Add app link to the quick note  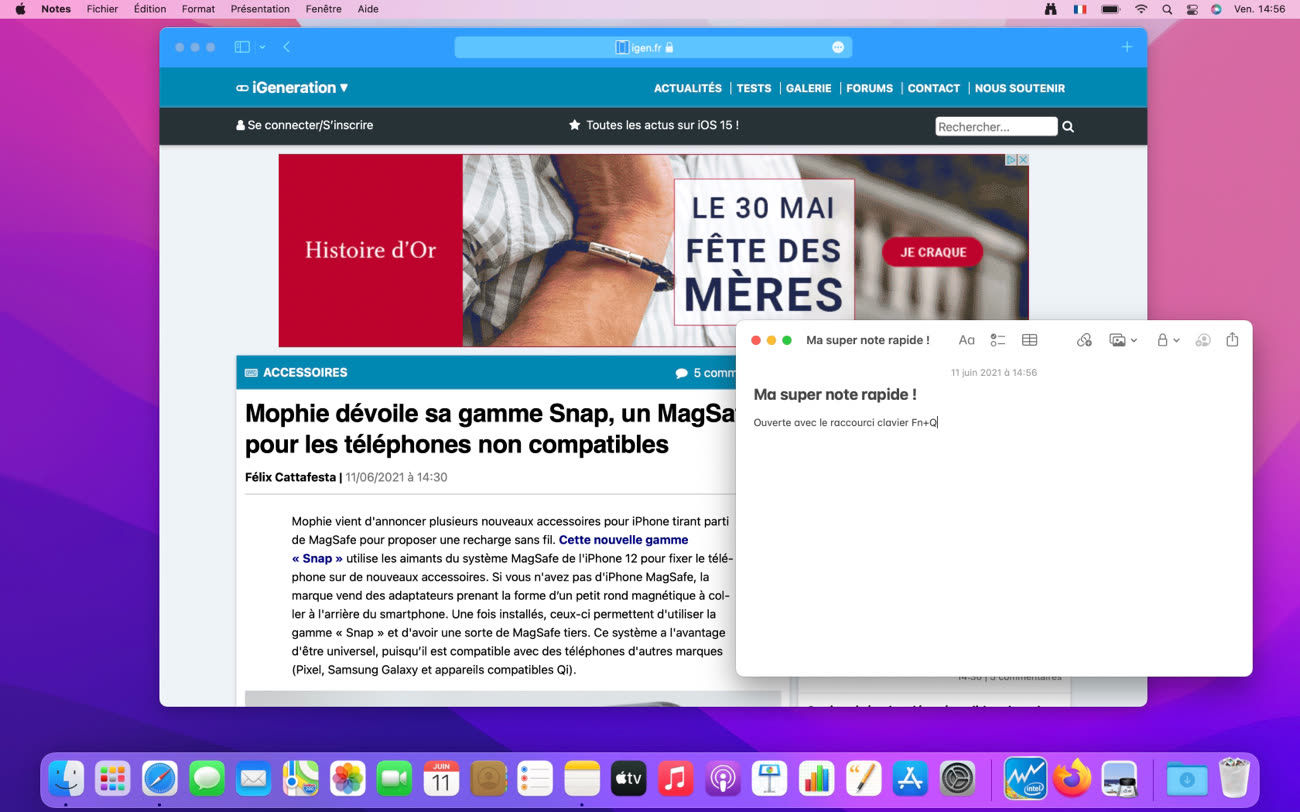[1084, 340]
